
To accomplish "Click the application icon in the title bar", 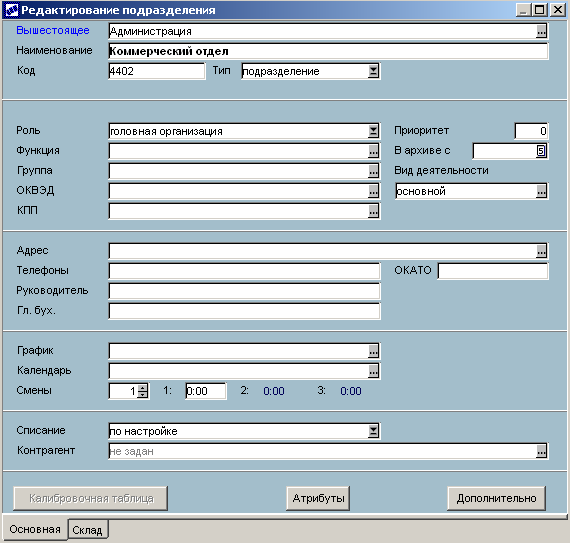I will 12,10.
